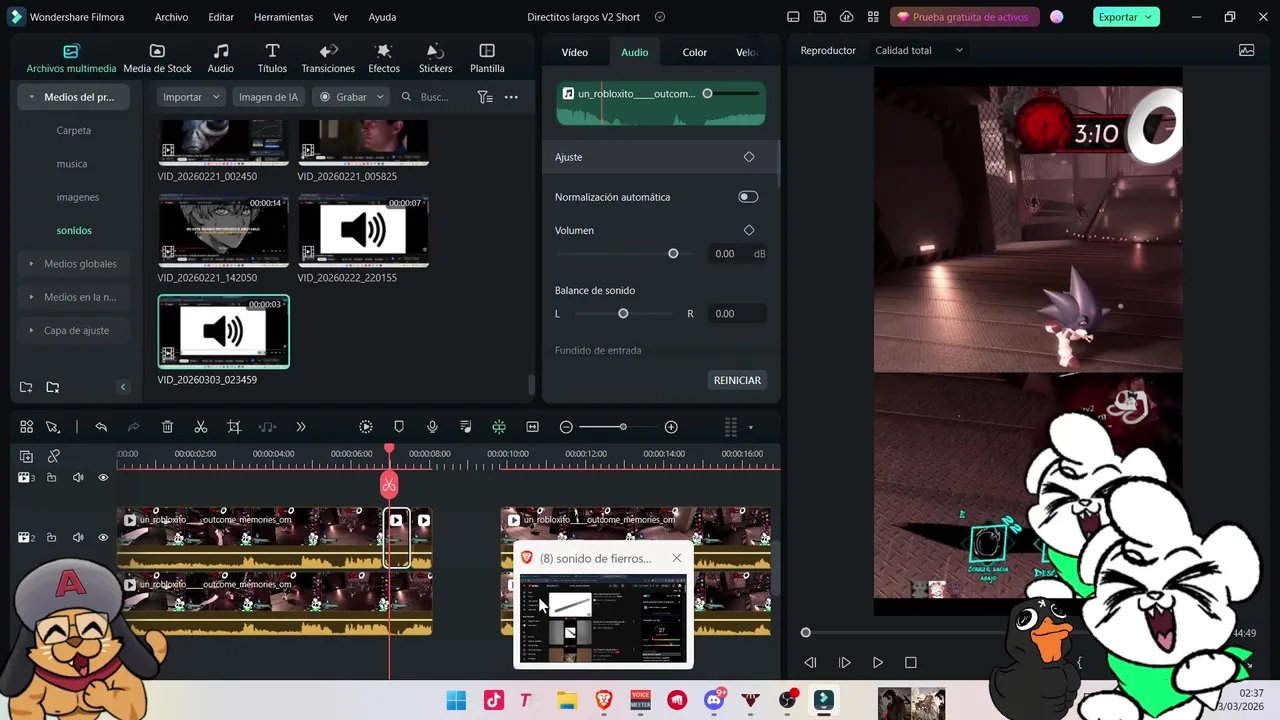The width and height of the screenshot is (1280, 720).
Task: Mute track 2 speaker icon
Action: pos(78,538)
